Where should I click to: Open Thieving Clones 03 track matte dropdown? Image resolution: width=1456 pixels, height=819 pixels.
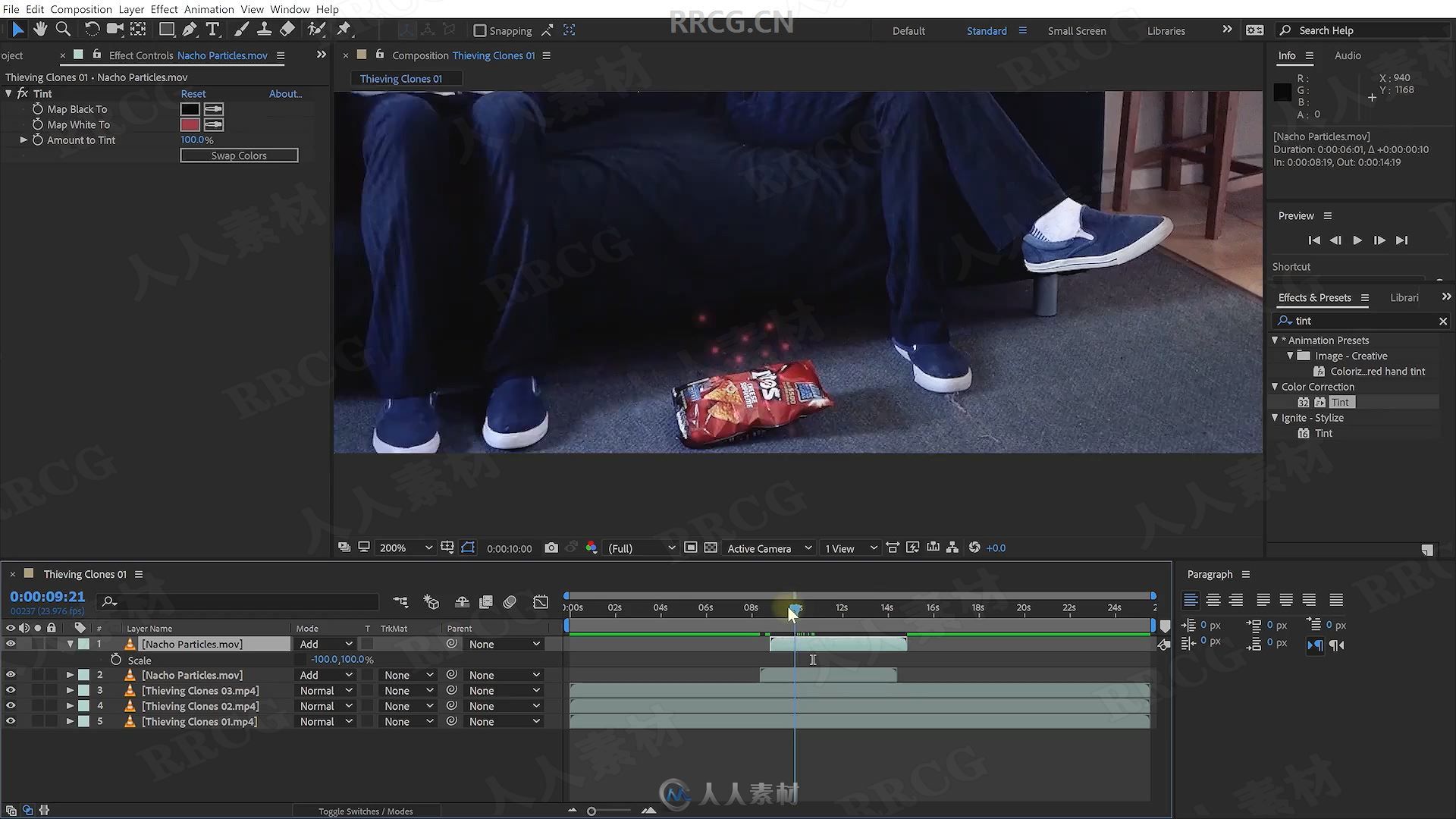[x=408, y=690]
